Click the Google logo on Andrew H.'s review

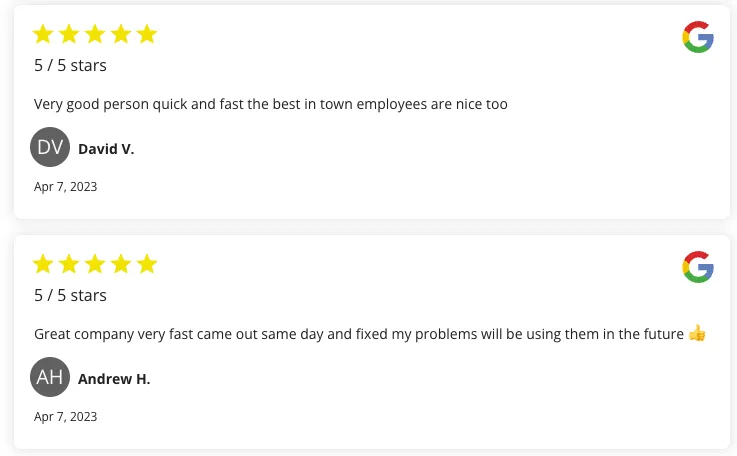click(x=697, y=267)
